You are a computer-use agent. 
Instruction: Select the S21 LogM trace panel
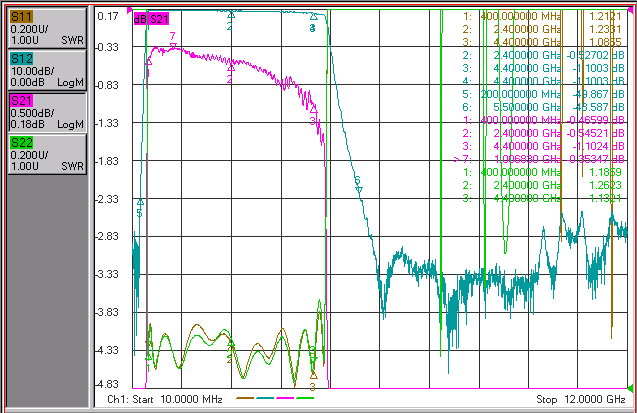pos(47,112)
